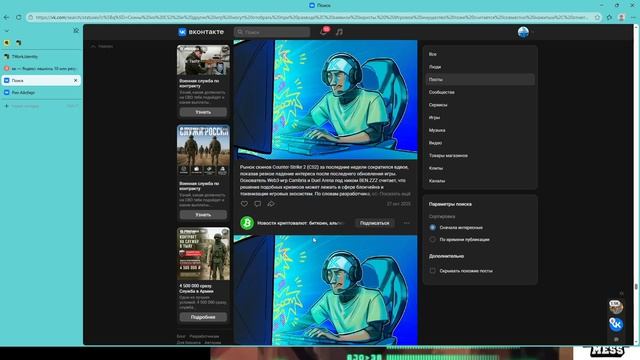This screenshot has width=640, height=360.
Task: Select the Сервисы search filter
Action: point(480,104)
